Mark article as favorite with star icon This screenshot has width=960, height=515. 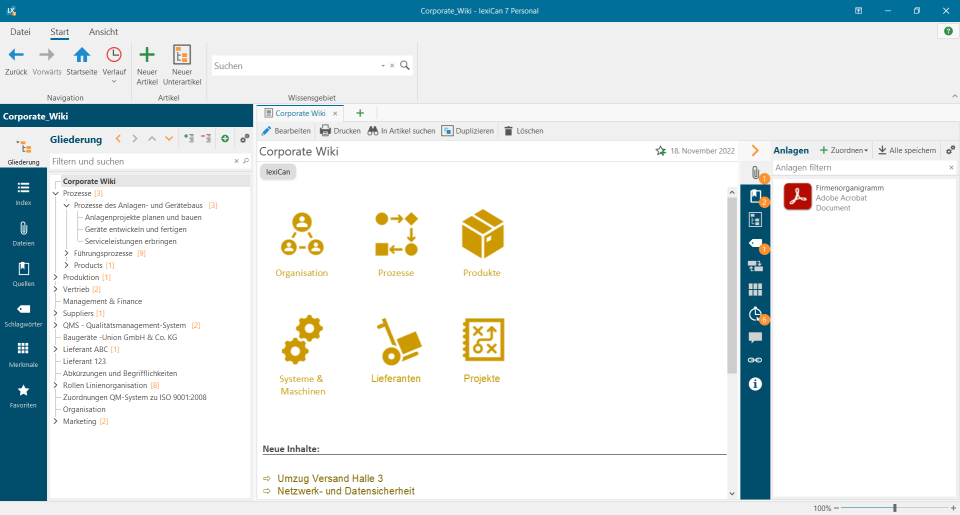click(x=661, y=151)
